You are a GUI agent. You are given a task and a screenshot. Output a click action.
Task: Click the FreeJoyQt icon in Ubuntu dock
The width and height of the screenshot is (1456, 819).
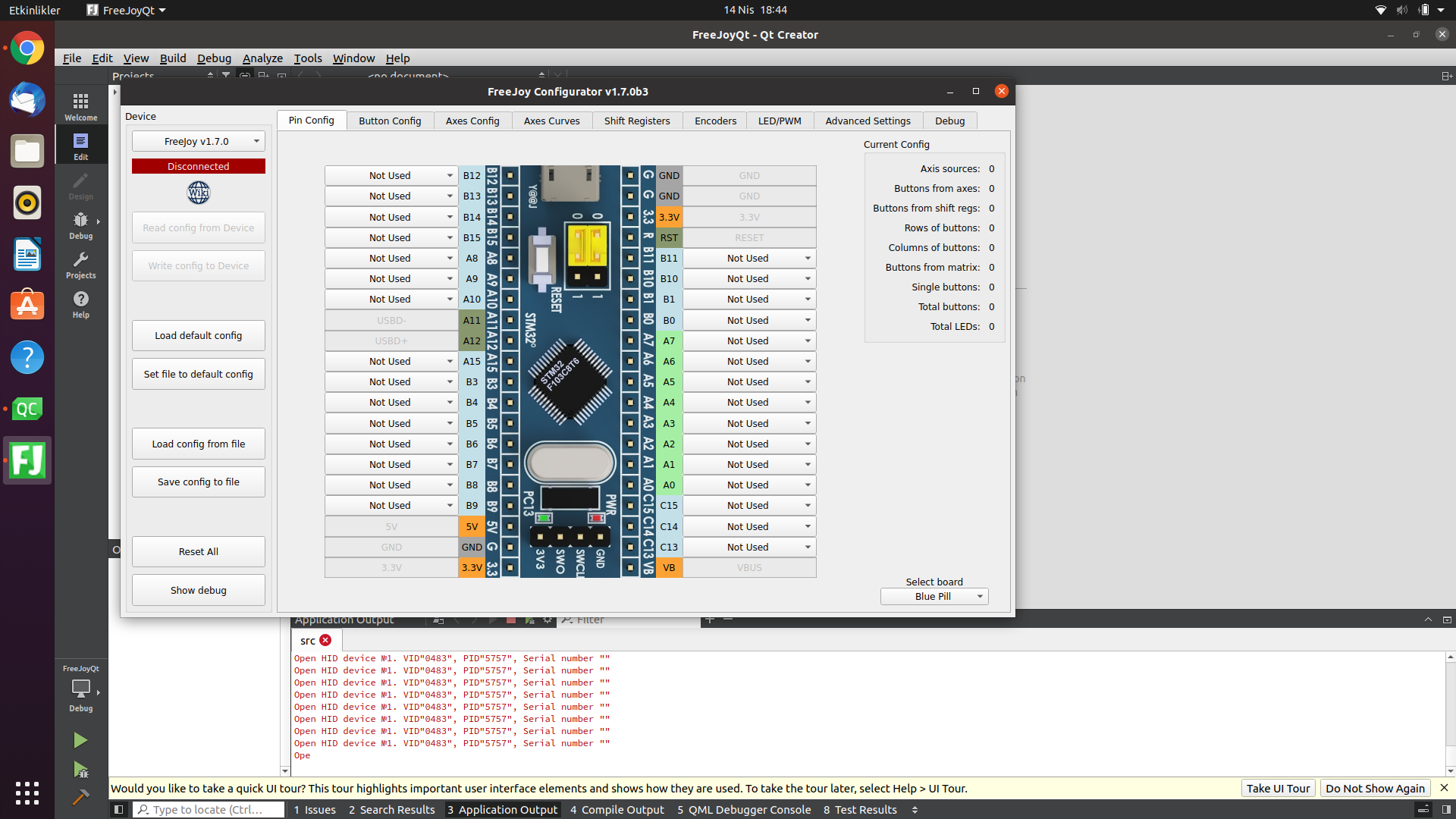27,460
